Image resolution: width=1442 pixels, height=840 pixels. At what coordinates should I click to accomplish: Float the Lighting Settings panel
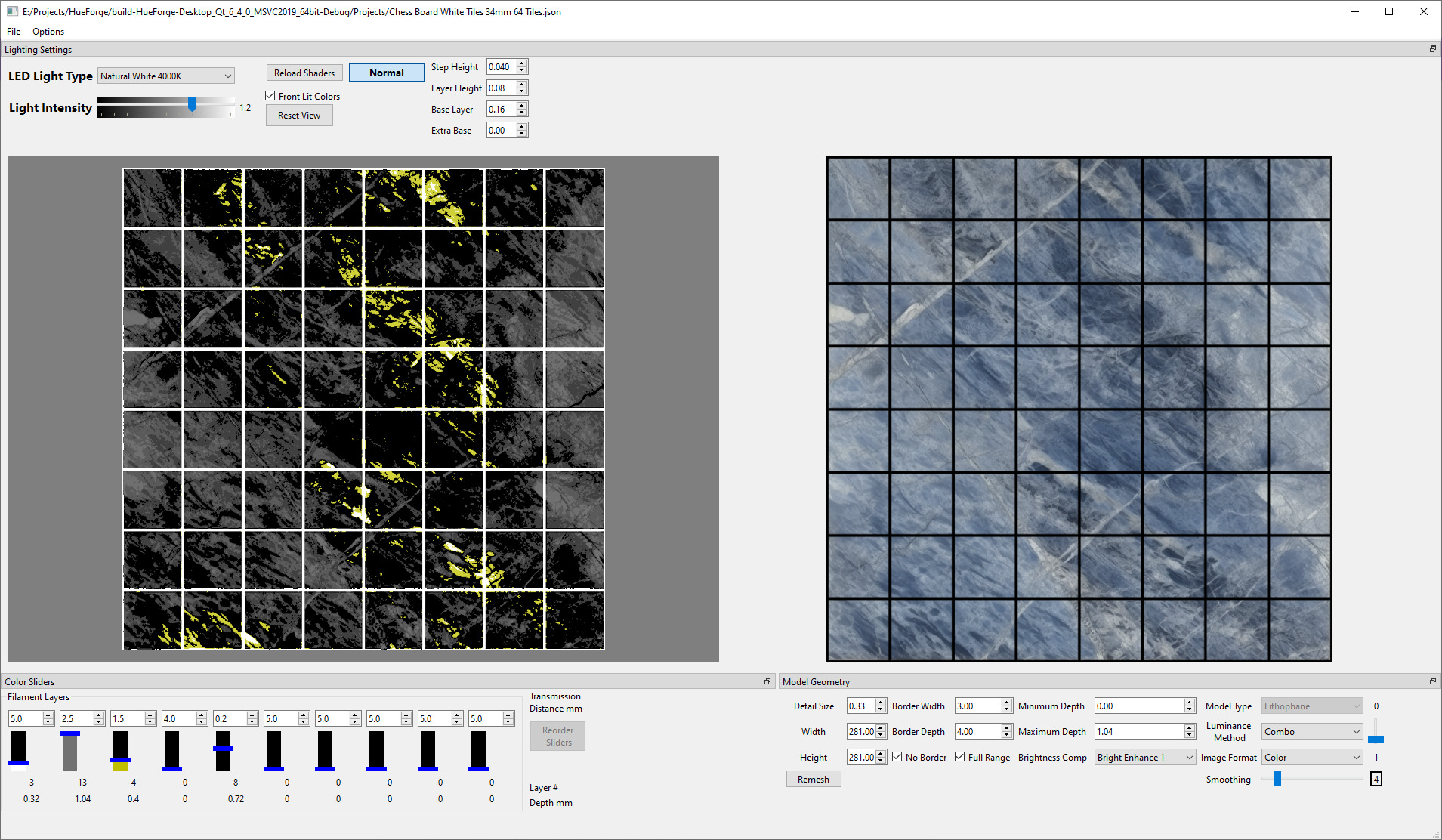coord(1432,49)
